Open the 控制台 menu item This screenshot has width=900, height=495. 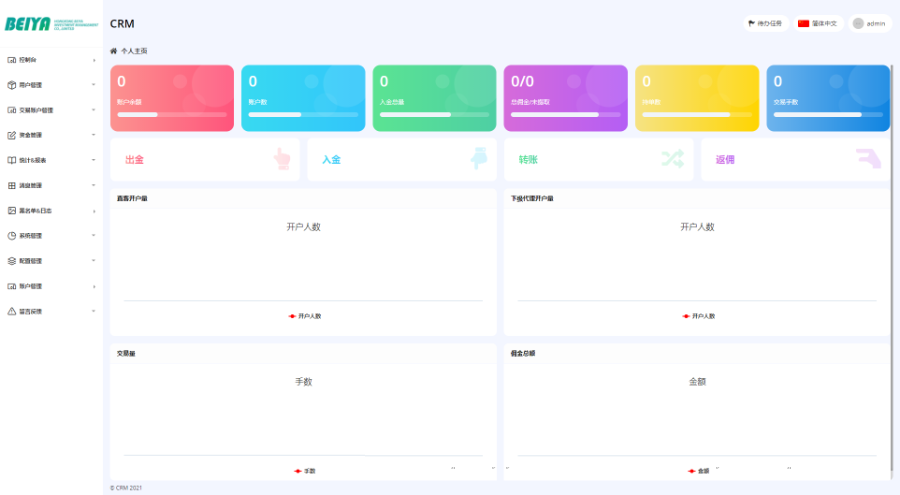(50, 60)
